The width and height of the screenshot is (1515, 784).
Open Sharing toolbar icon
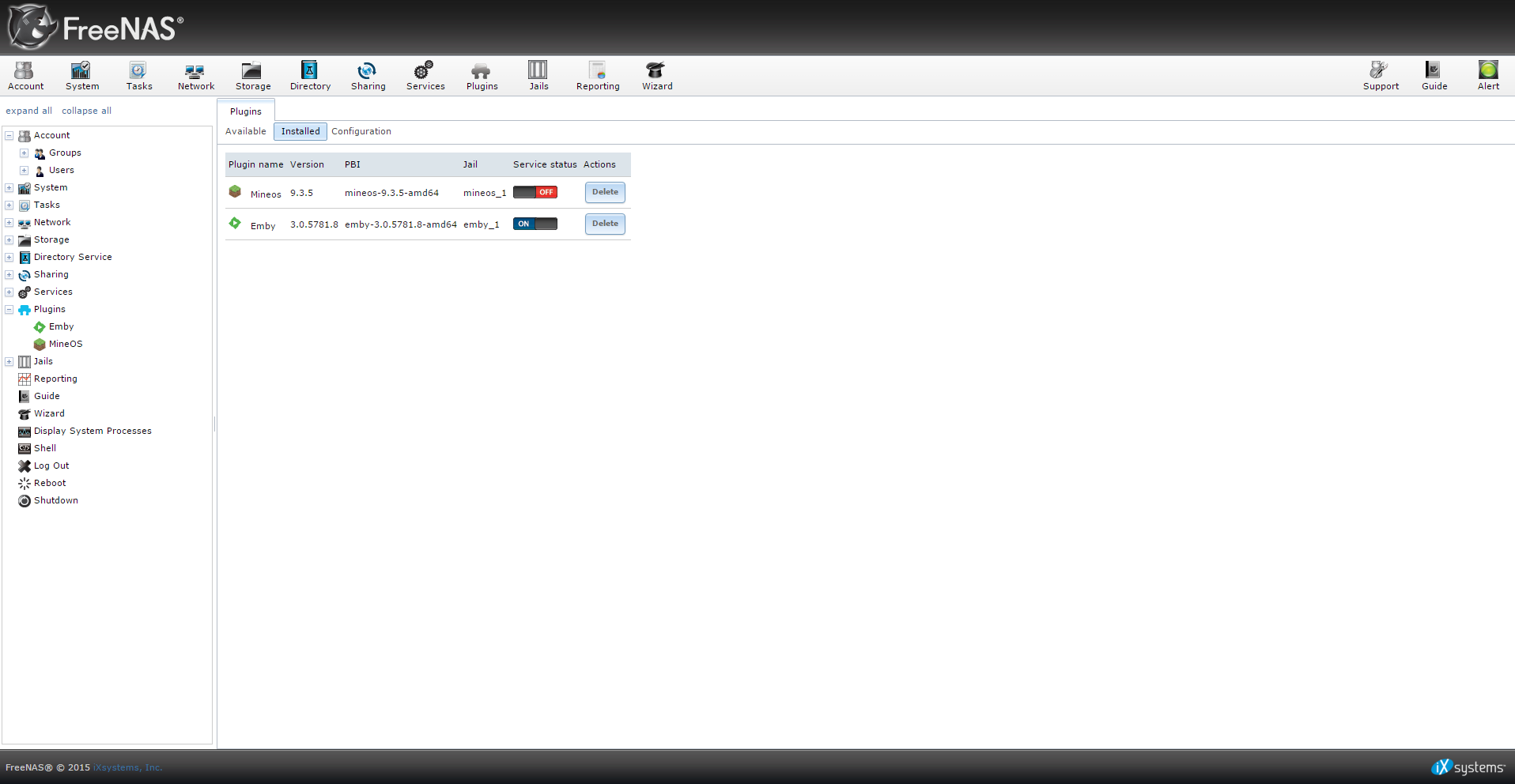368,76
